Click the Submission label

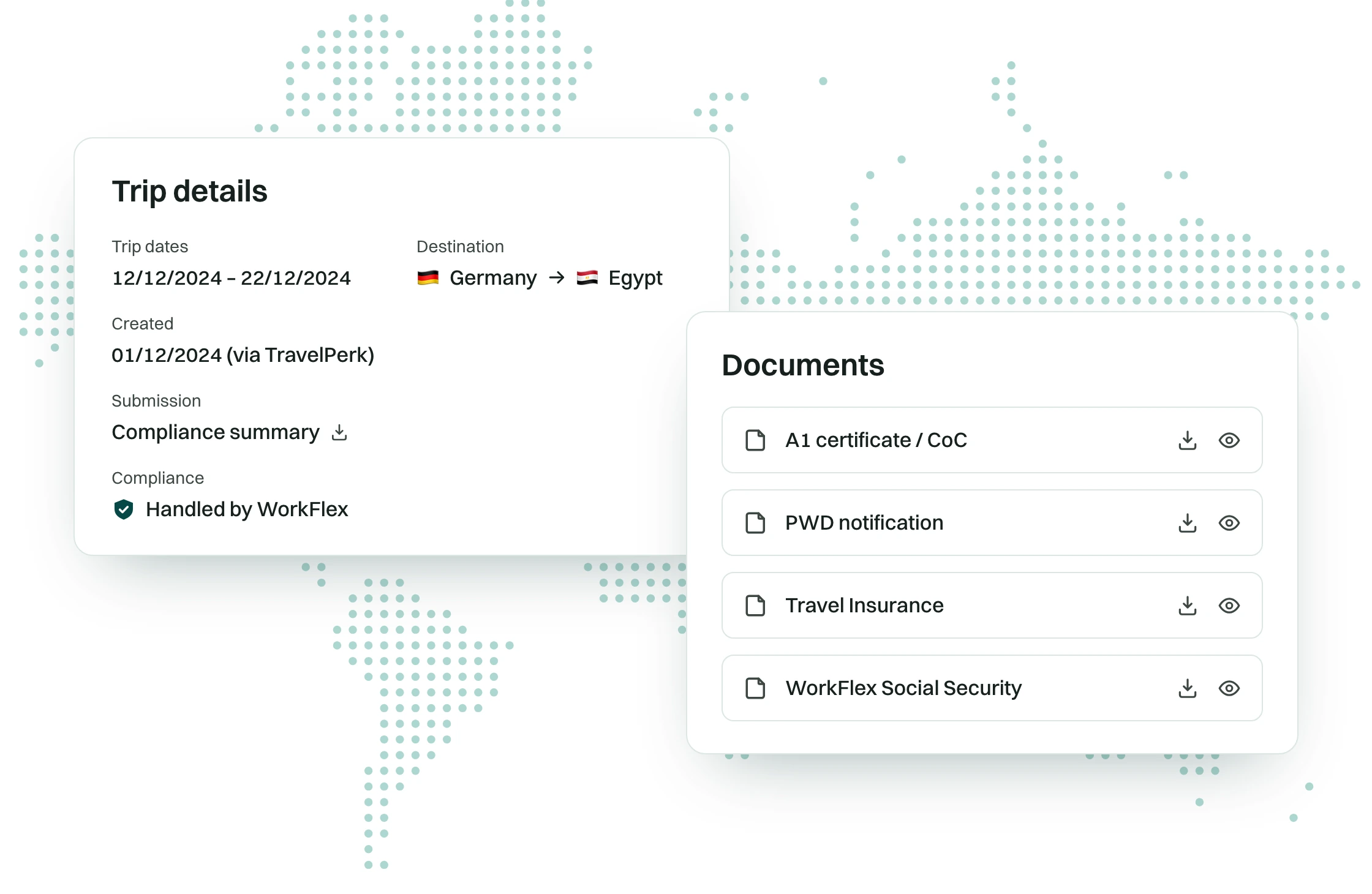pyautogui.click(x=156, y=401)
